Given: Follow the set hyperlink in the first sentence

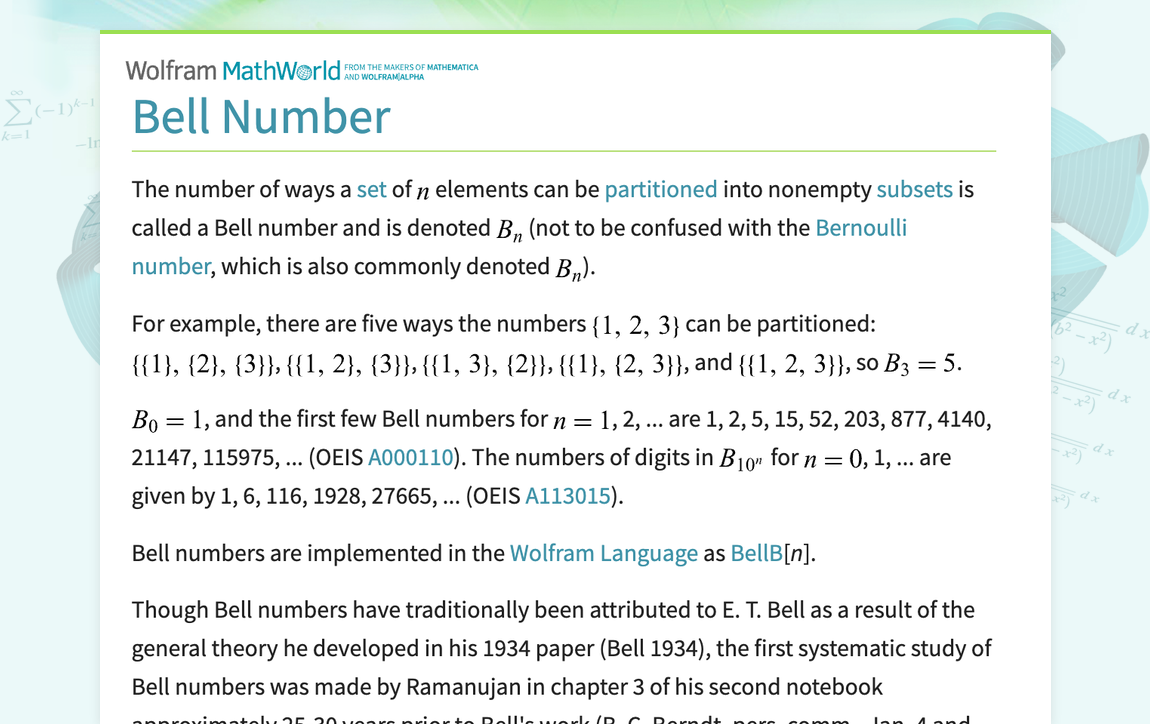Looking at the screenshot, I should coord(371,189).
